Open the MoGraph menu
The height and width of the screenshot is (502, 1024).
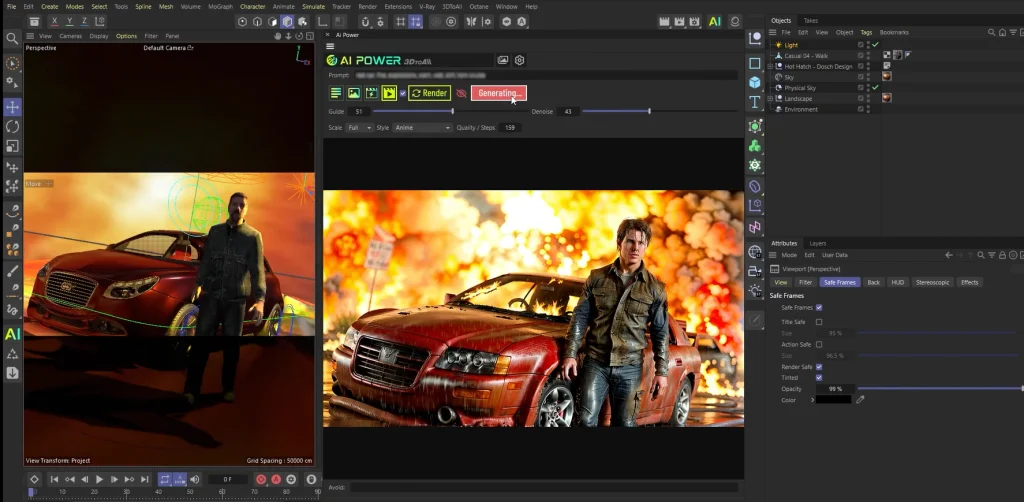click(220, 7)
